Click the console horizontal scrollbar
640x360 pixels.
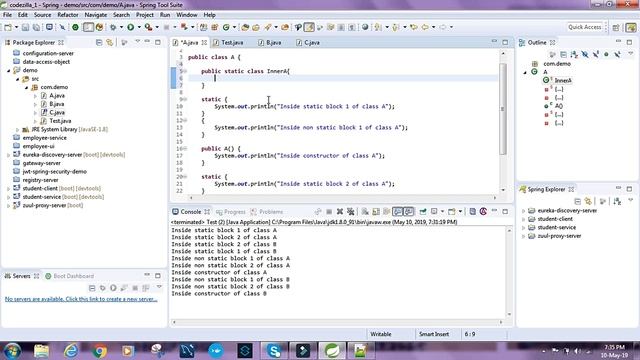(337, 322)
